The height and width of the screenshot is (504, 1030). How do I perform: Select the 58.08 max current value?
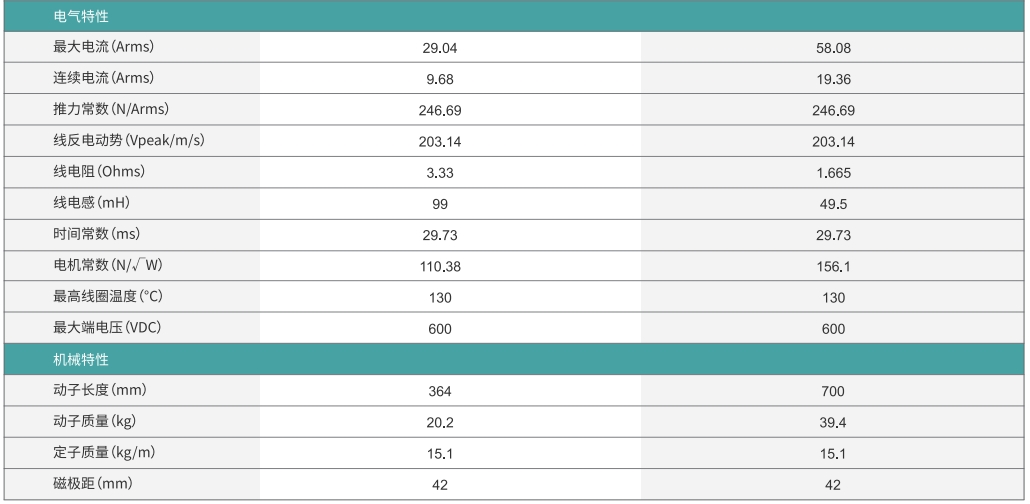(833, 48)
